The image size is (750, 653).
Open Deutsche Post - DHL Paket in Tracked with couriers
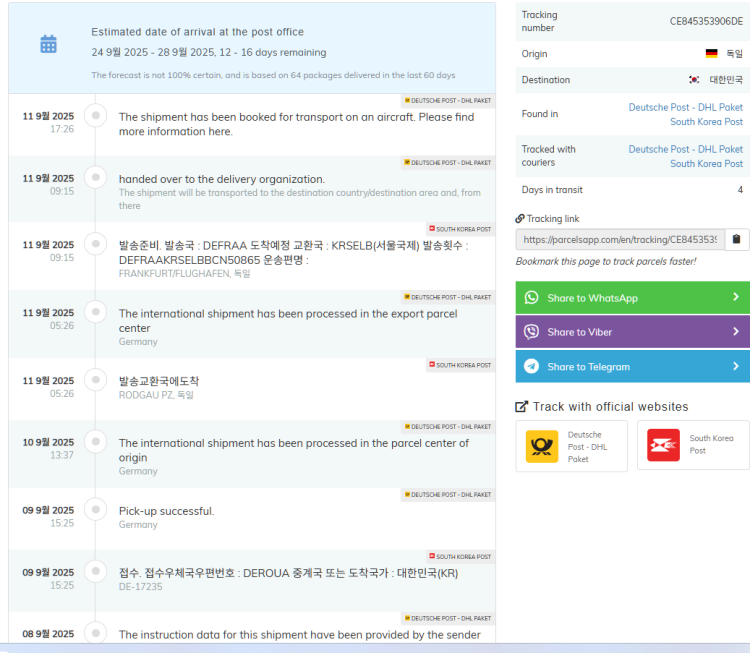click(685, 149)
